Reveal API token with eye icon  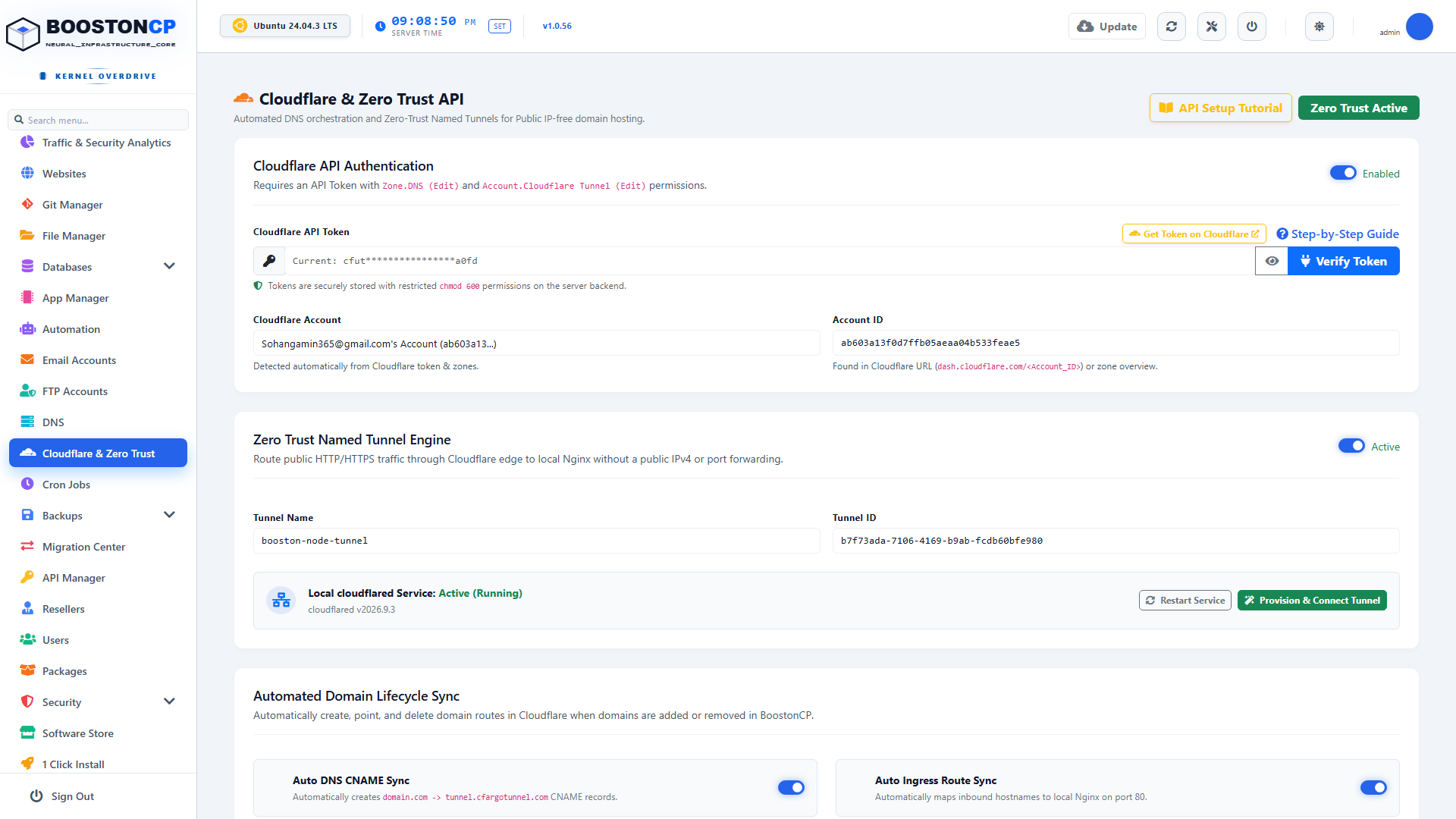(1272, 261)
